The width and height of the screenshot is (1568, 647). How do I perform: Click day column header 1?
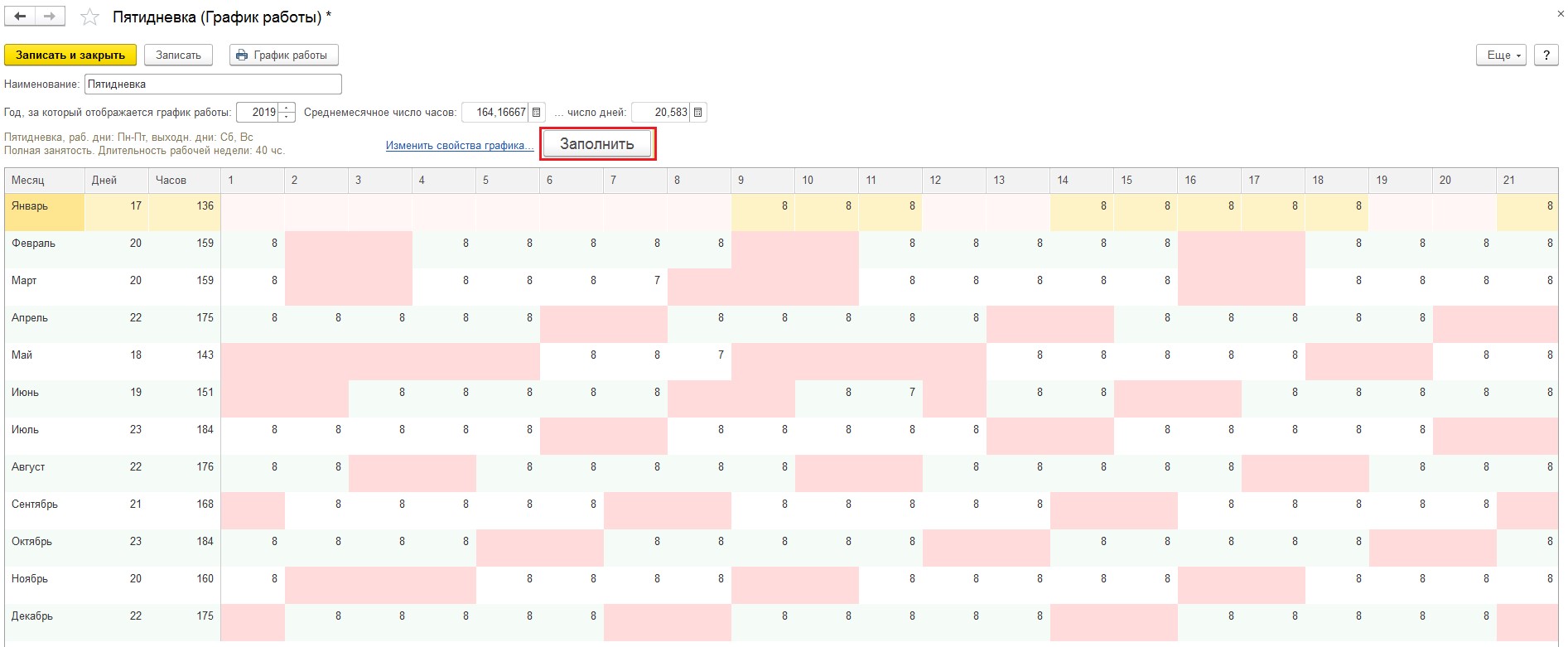tap(253, 181)
